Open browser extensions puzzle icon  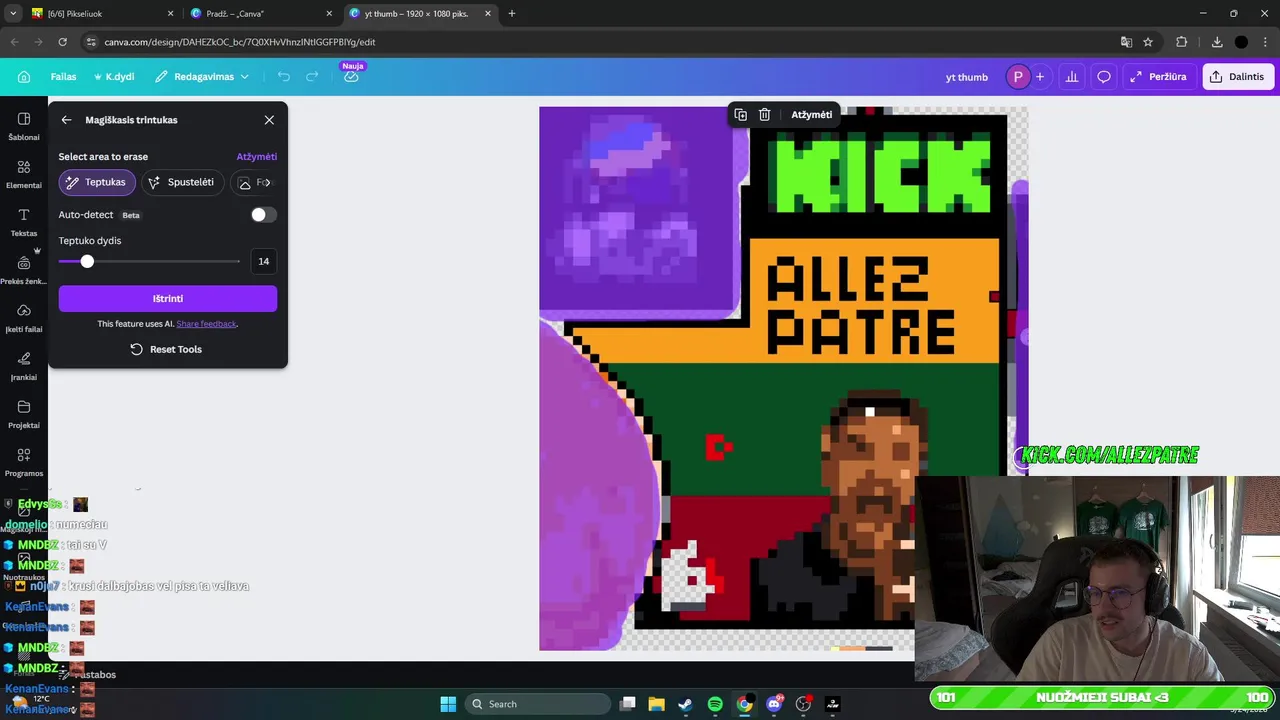tap(1182, 42)
